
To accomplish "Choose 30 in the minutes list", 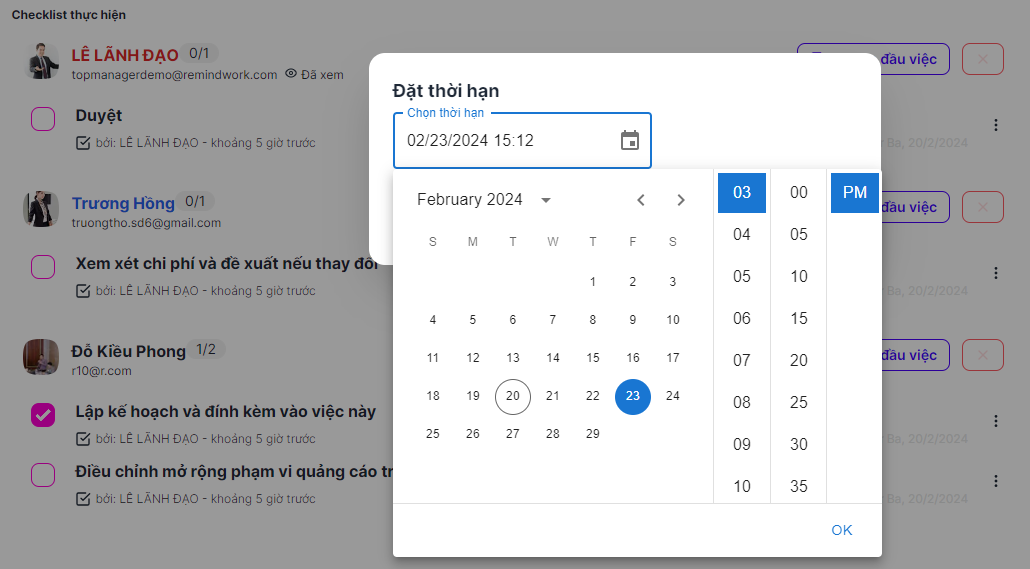I will point(799,445).
